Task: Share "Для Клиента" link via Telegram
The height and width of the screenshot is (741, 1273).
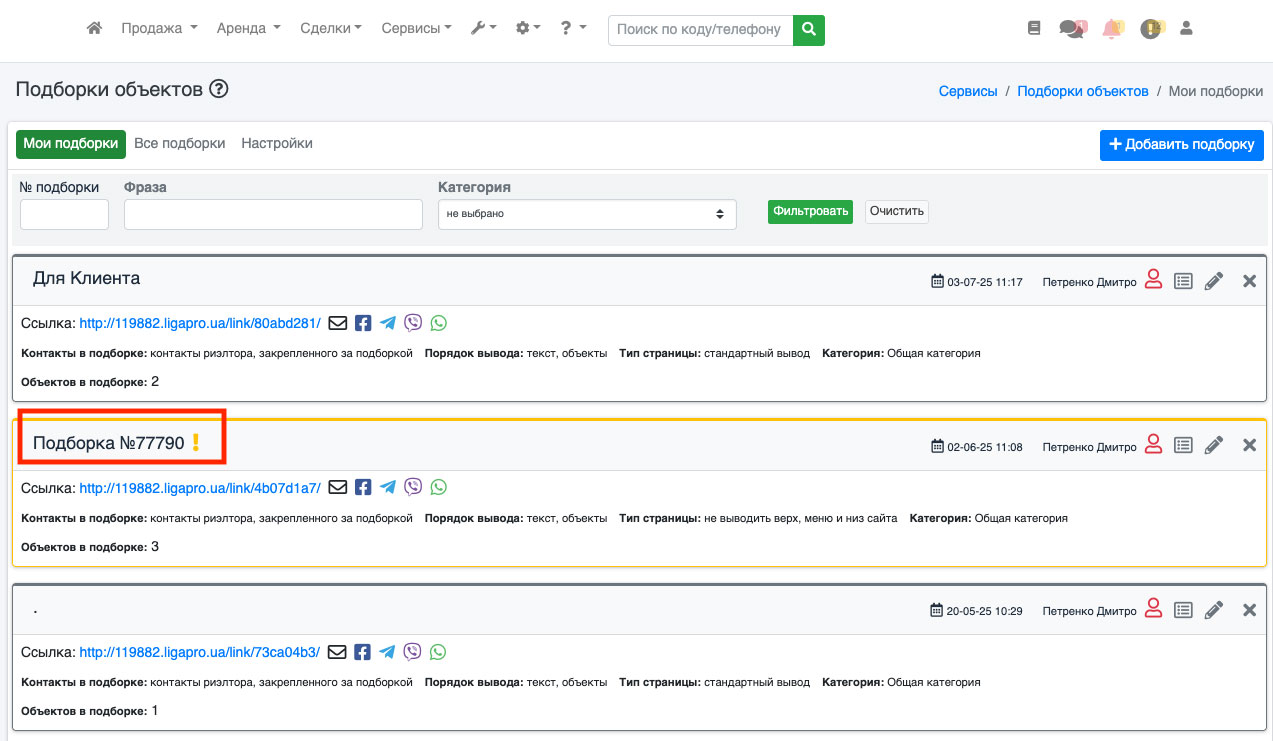Action: coord(388,323)
